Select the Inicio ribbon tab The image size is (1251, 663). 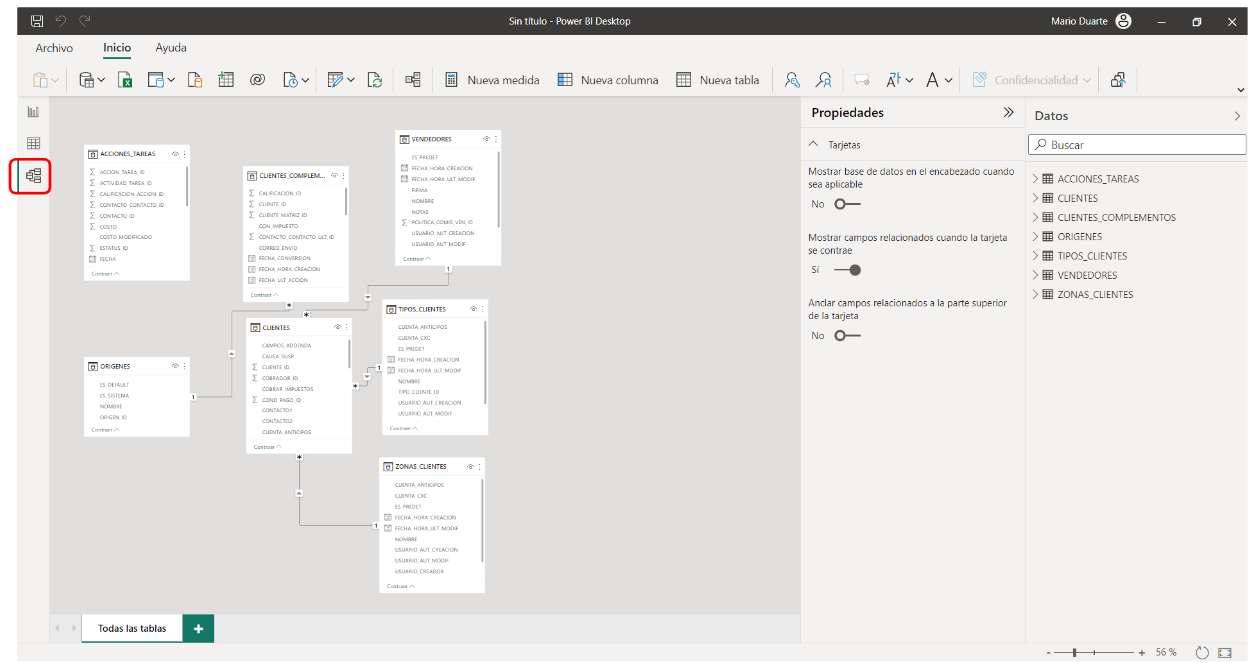pos(117,48)
